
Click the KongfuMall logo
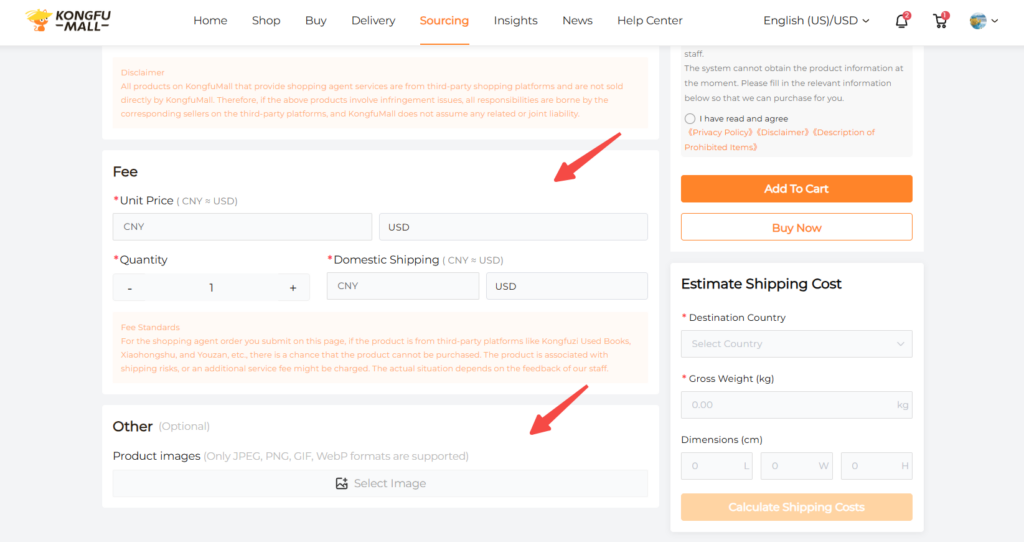[71, 20]
